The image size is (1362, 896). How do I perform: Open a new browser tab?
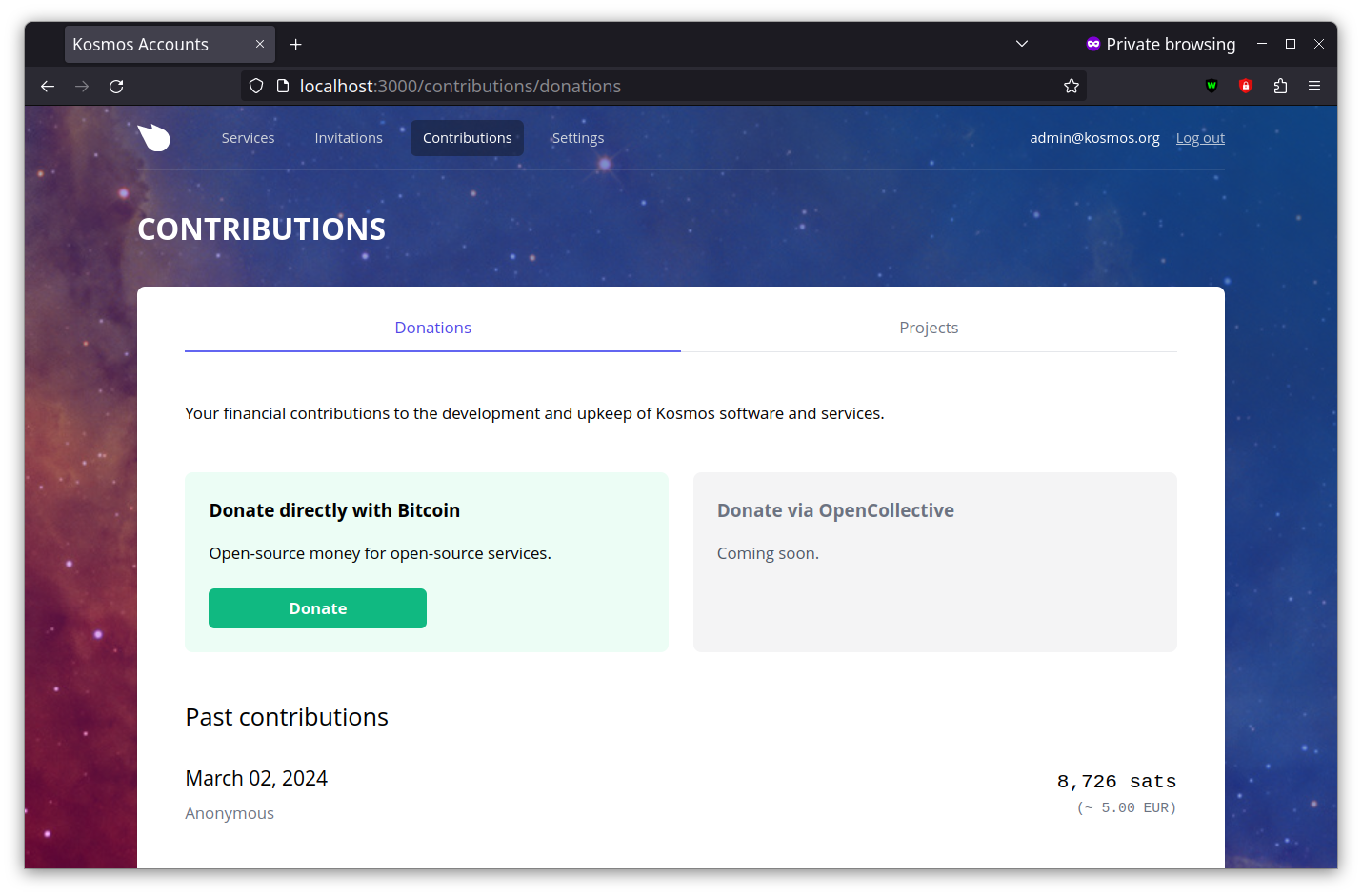(x=296, y=45)
